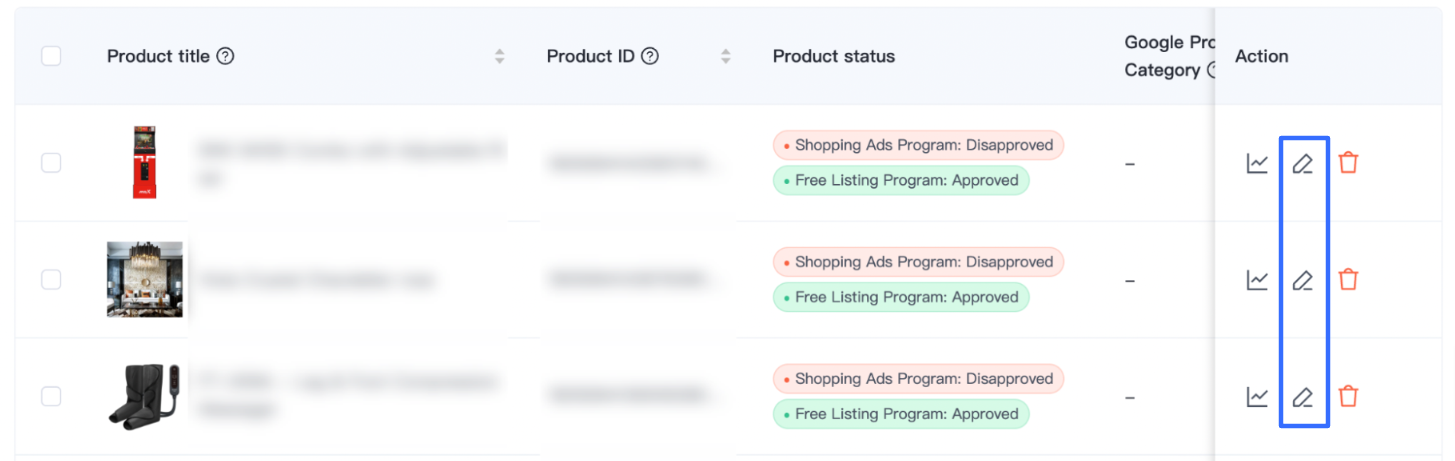This screenshot has width=1455, height=461.
Task: Click Product title help question mark icon
Action: tap(226, 56)
